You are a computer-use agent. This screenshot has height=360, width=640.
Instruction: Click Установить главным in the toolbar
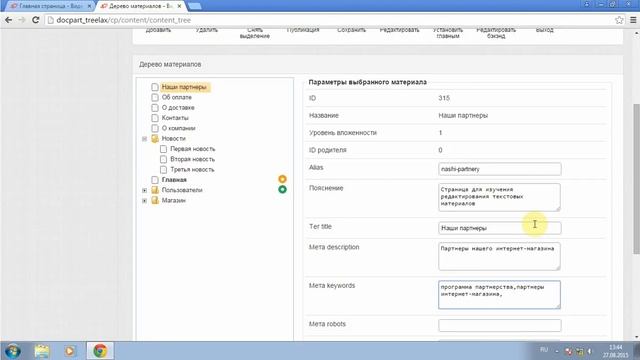[448, 33]
